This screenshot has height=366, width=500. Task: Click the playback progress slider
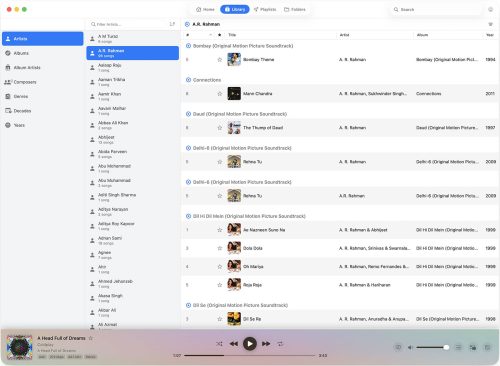click(x=249, y=356)
